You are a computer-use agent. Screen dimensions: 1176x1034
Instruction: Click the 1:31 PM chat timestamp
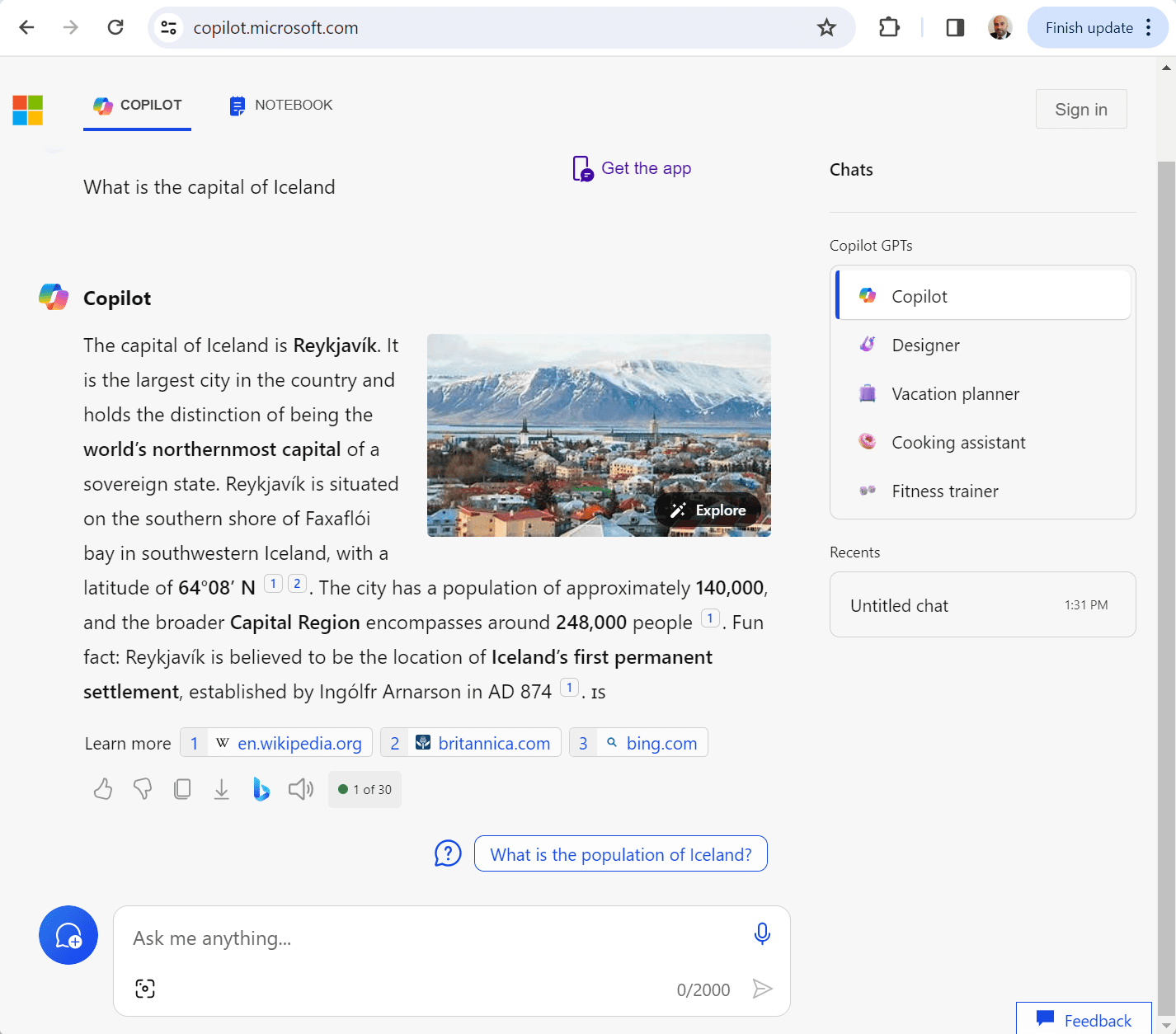pyautogui.click(x=1086, y=605)
